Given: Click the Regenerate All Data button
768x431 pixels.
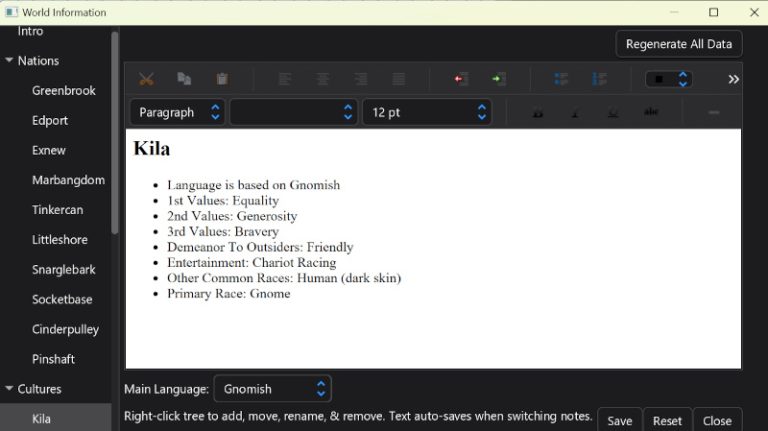Looking at the screenshot, I should tap(679, 44).
